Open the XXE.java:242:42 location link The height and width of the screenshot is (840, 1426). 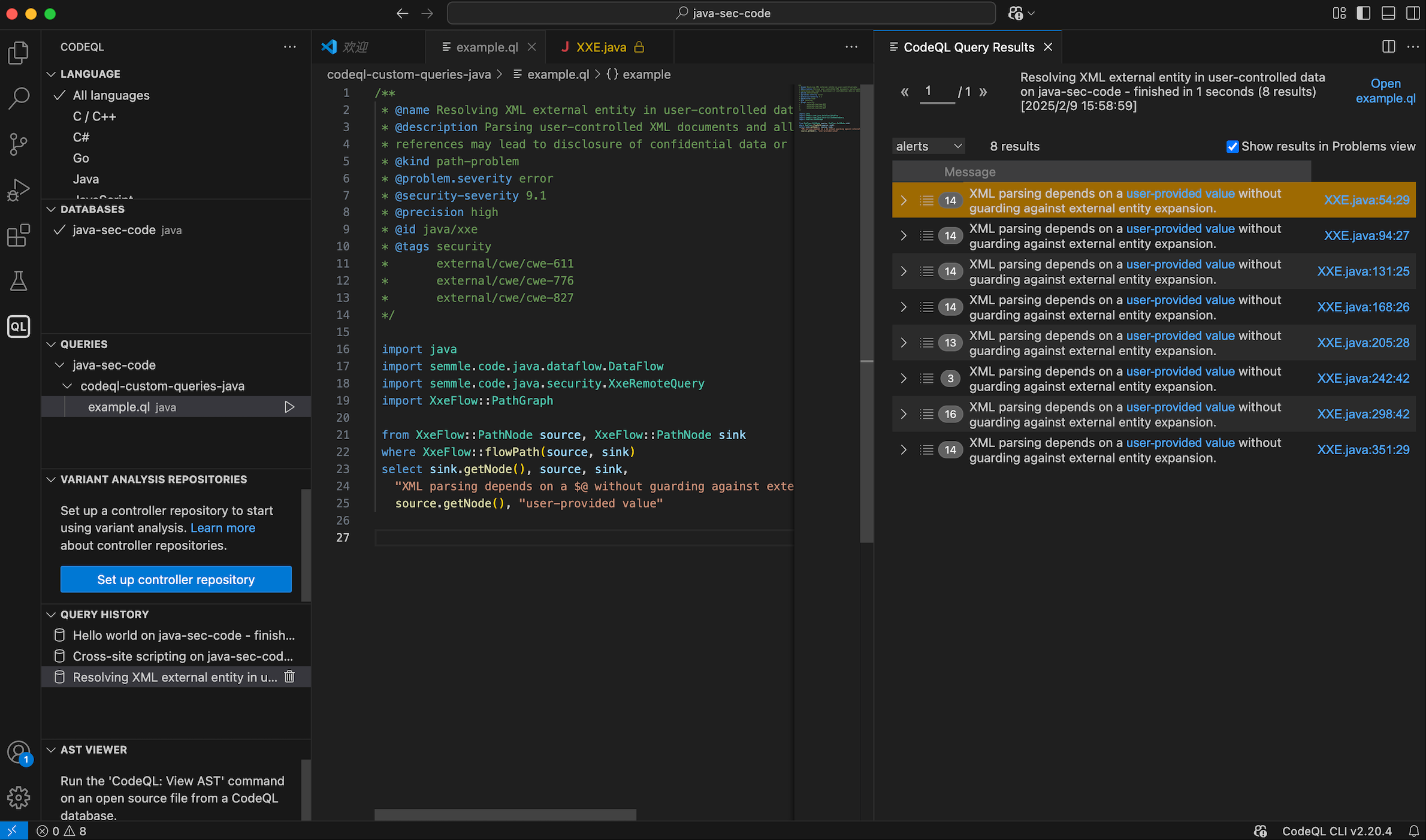(x=1362, y=379)
